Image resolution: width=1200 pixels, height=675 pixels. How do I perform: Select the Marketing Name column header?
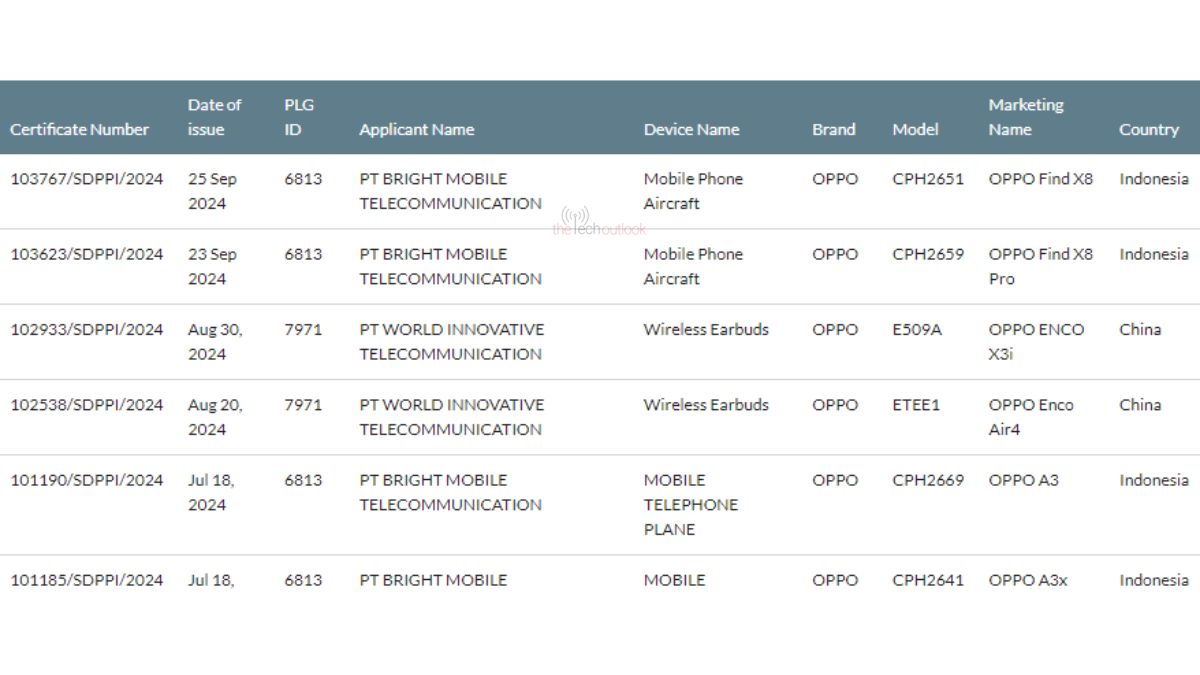tap(1026, 117)
